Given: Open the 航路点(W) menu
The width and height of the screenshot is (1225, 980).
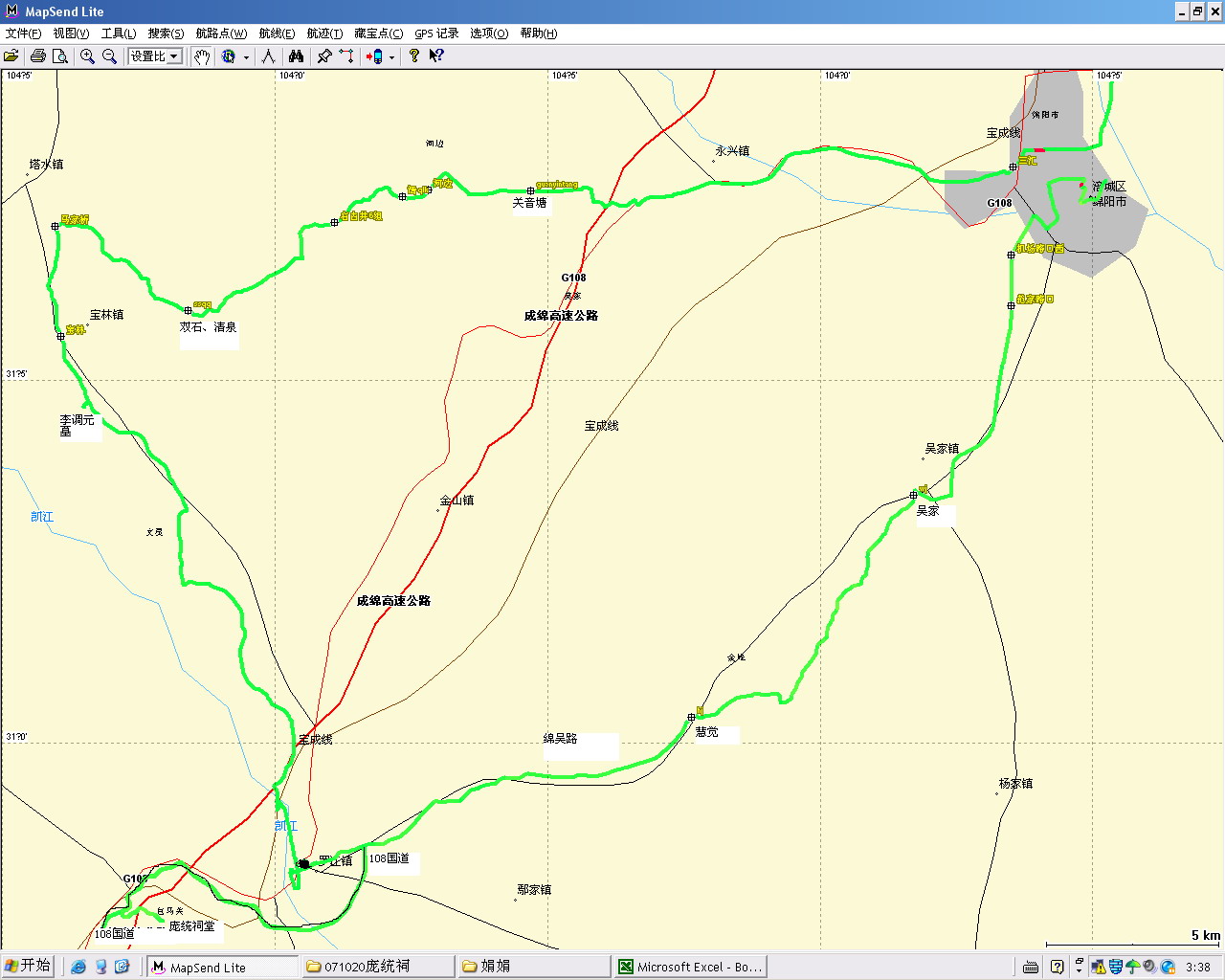Looking at the screenshot, I should click(x=221, y=33).
